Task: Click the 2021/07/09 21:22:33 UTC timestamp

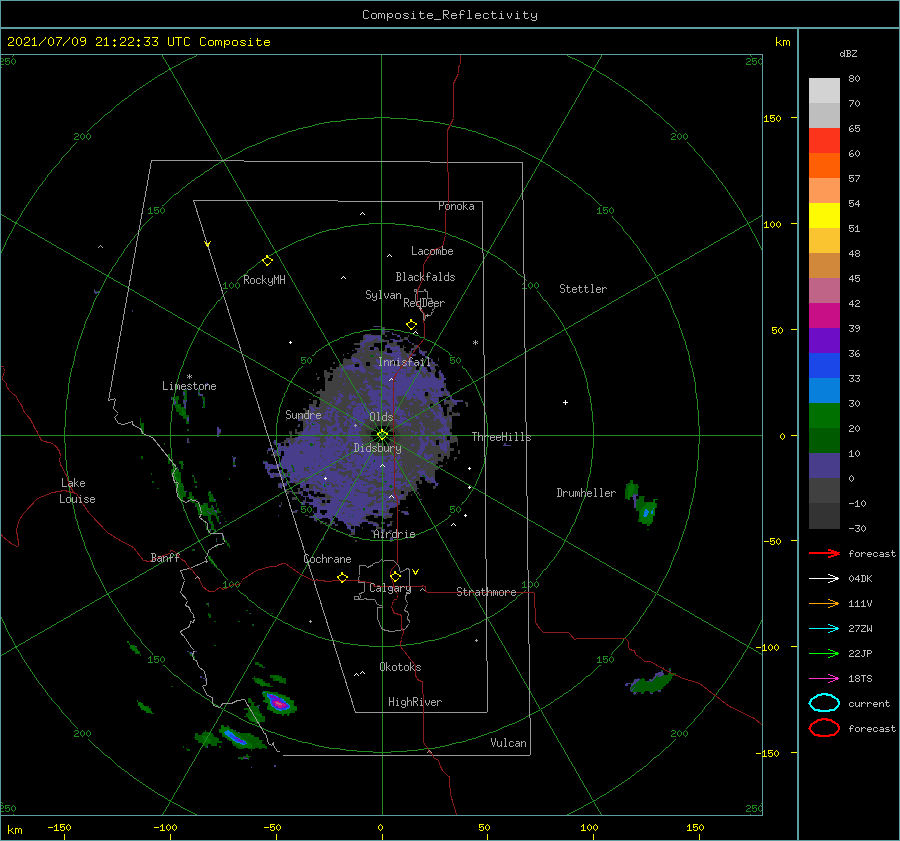Action: click(x=138, y=42)
